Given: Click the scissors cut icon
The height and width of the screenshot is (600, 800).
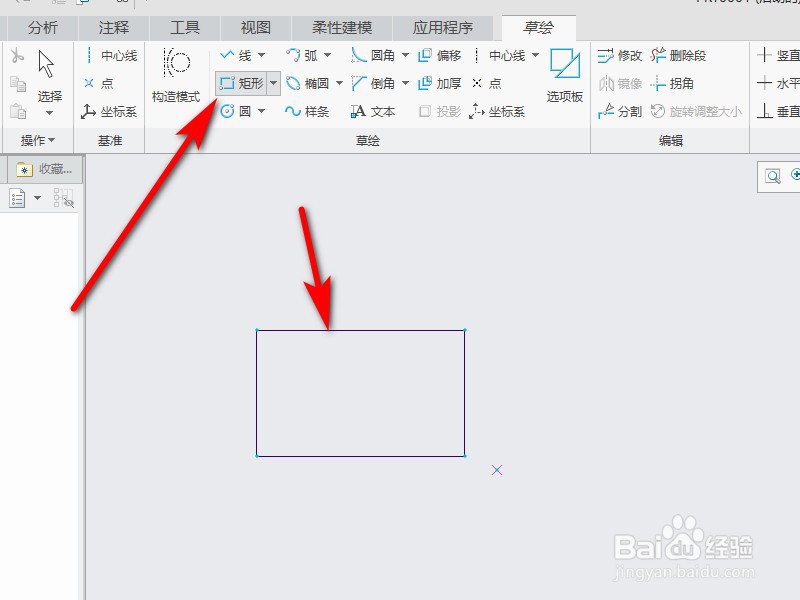Looking at the screenshot, I should [17, 55].
